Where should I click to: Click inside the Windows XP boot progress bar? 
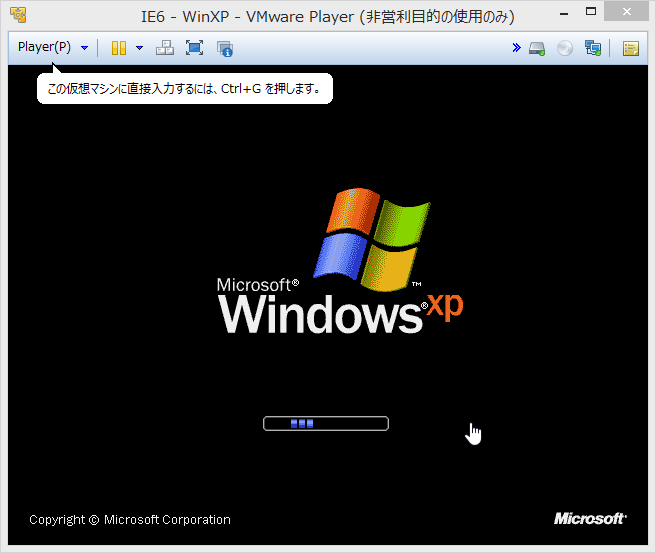click(x=326, y=423)
